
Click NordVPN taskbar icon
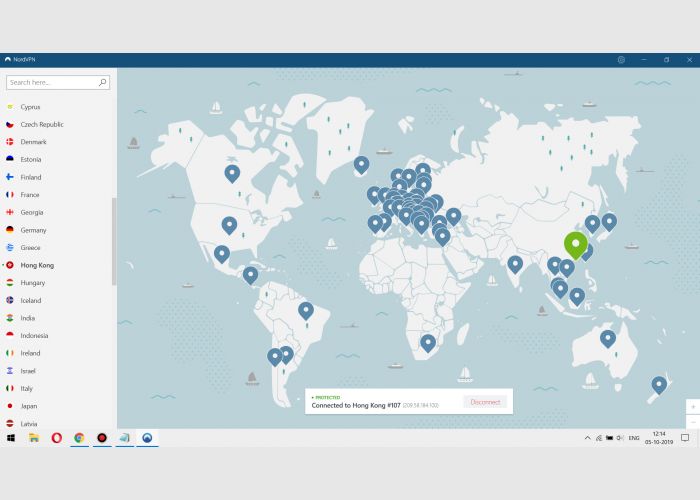coord(147,438)
